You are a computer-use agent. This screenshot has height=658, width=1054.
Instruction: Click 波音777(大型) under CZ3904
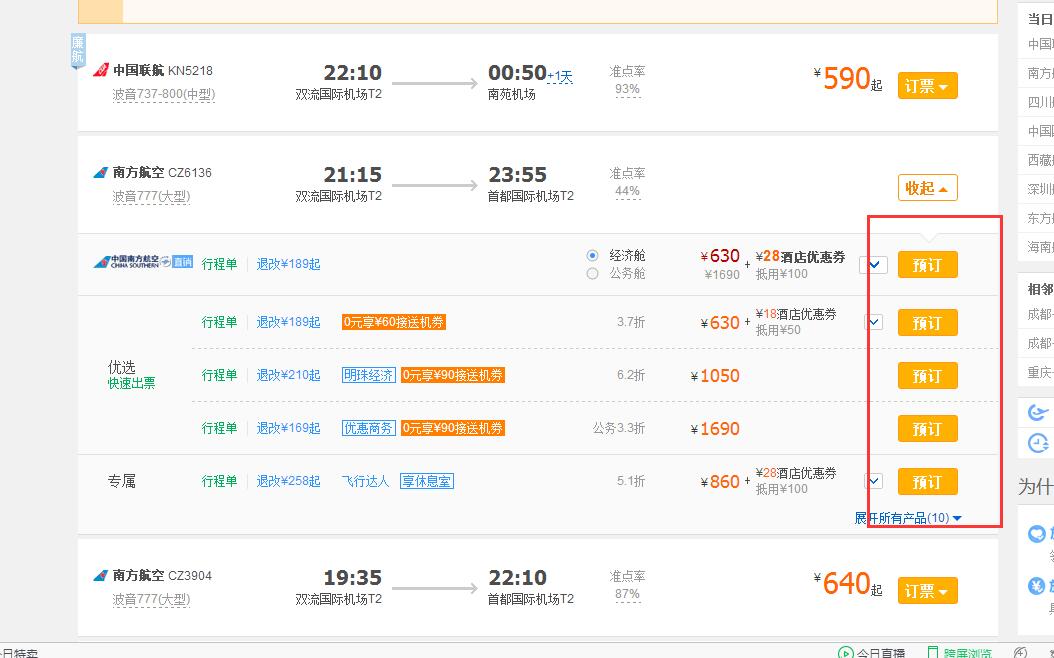[151, 599]
